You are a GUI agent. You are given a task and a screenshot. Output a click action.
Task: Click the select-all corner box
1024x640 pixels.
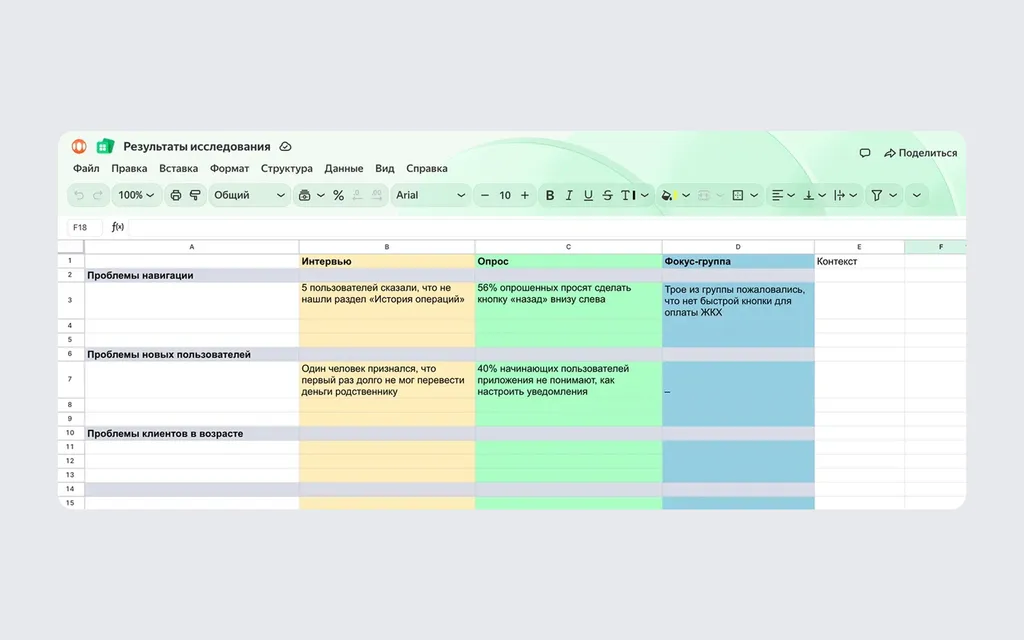71,247
